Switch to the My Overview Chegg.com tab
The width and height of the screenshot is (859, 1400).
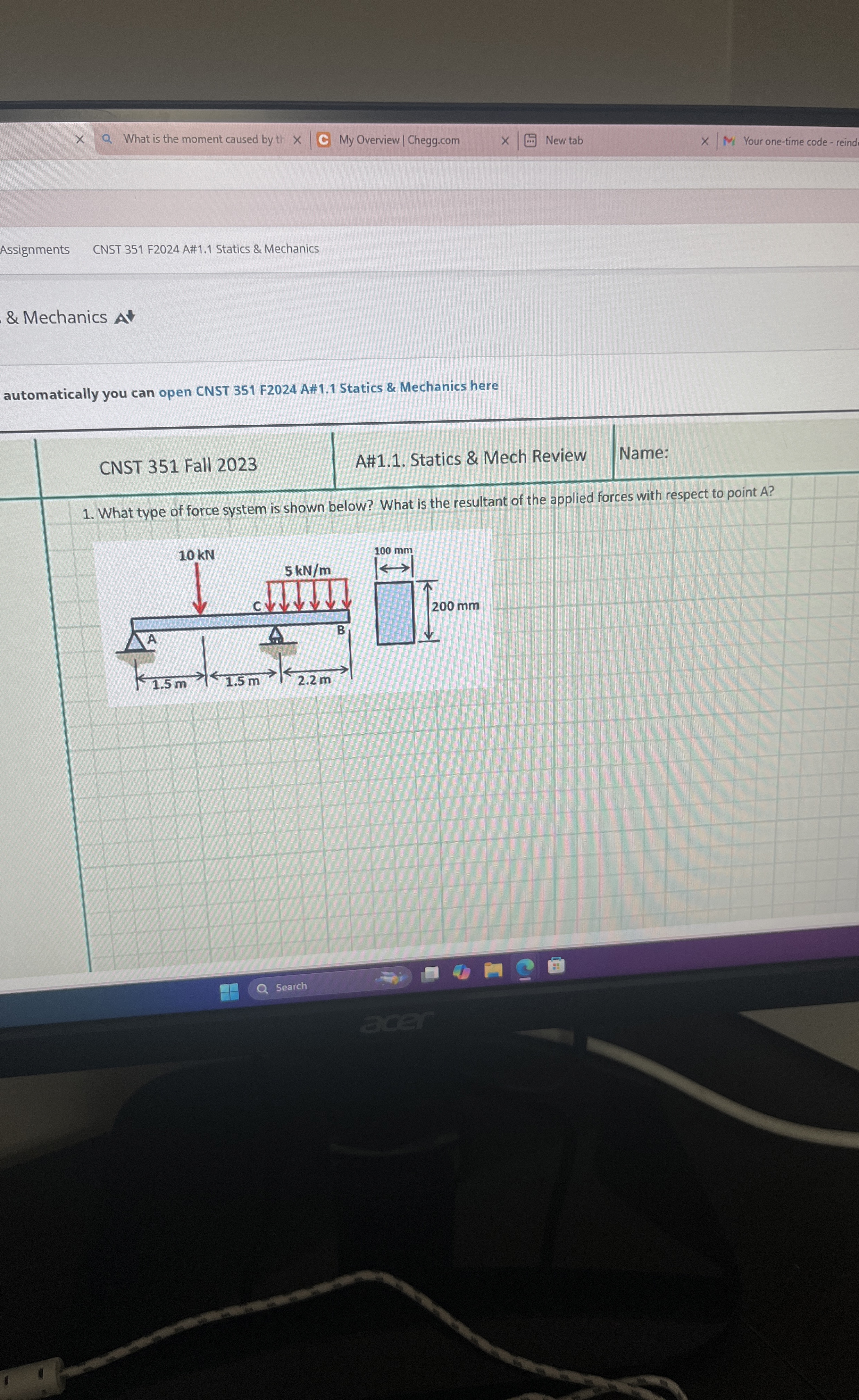[x=400, y=140]
